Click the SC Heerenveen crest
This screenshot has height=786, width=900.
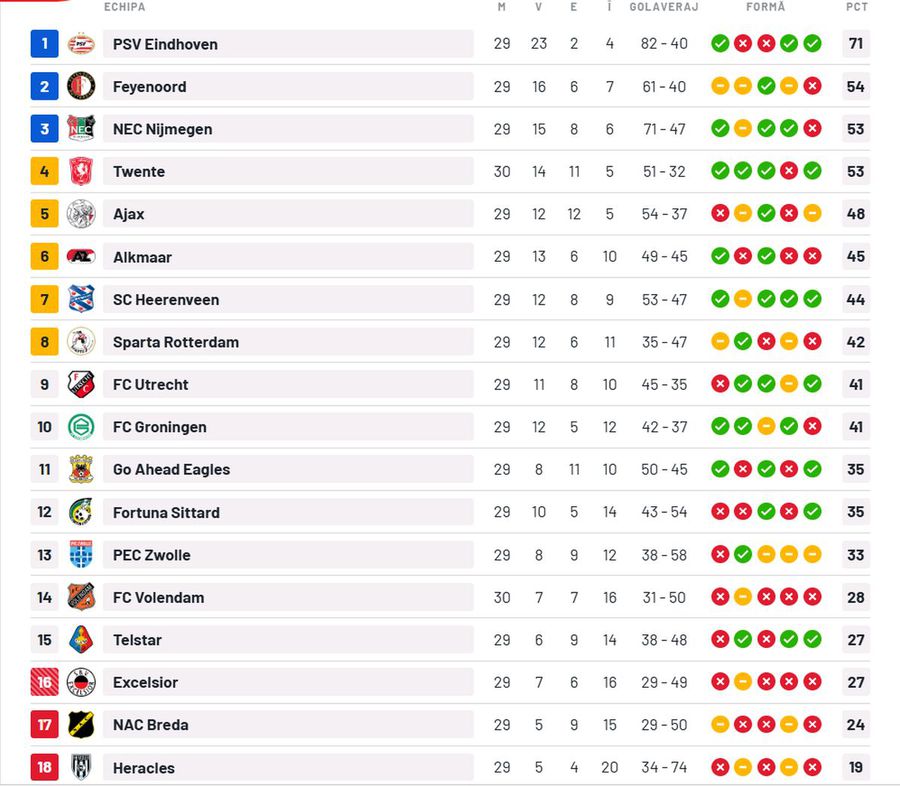(81, 299)
